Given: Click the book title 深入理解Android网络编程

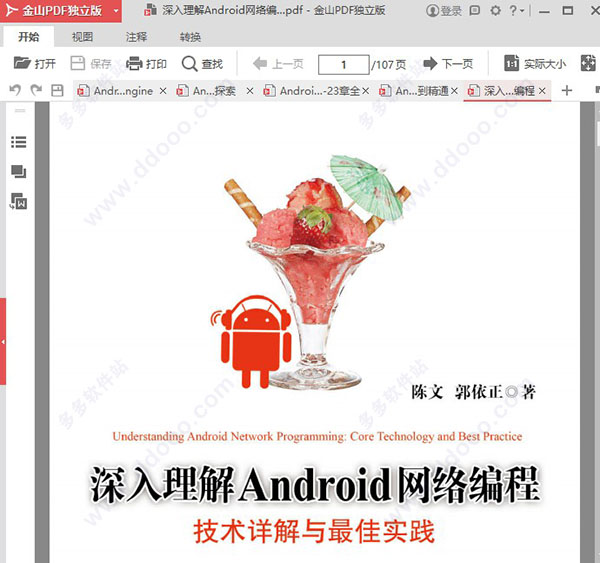Looking at the screenshot, I should 315,485.
